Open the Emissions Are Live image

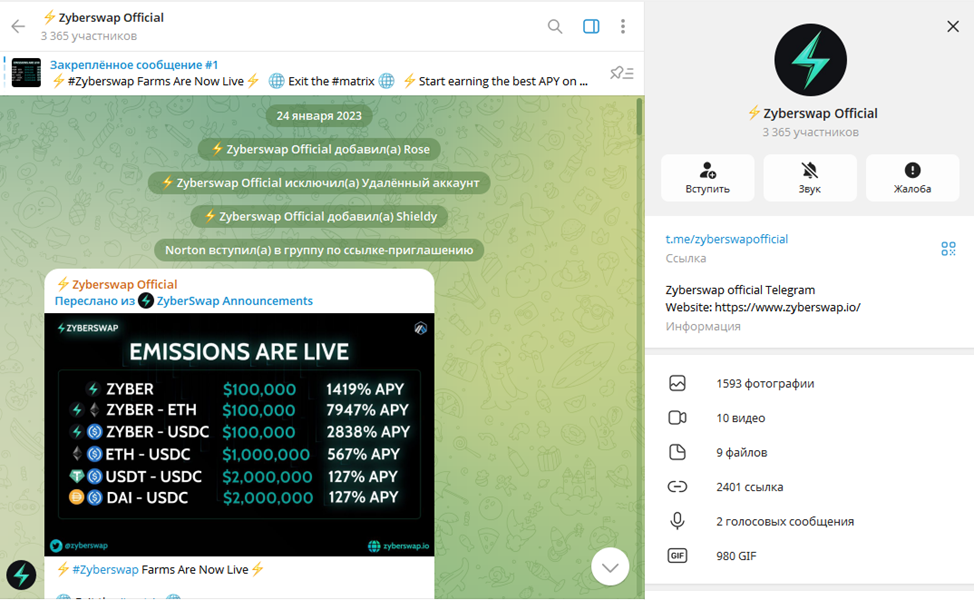[x=239, y=434]
